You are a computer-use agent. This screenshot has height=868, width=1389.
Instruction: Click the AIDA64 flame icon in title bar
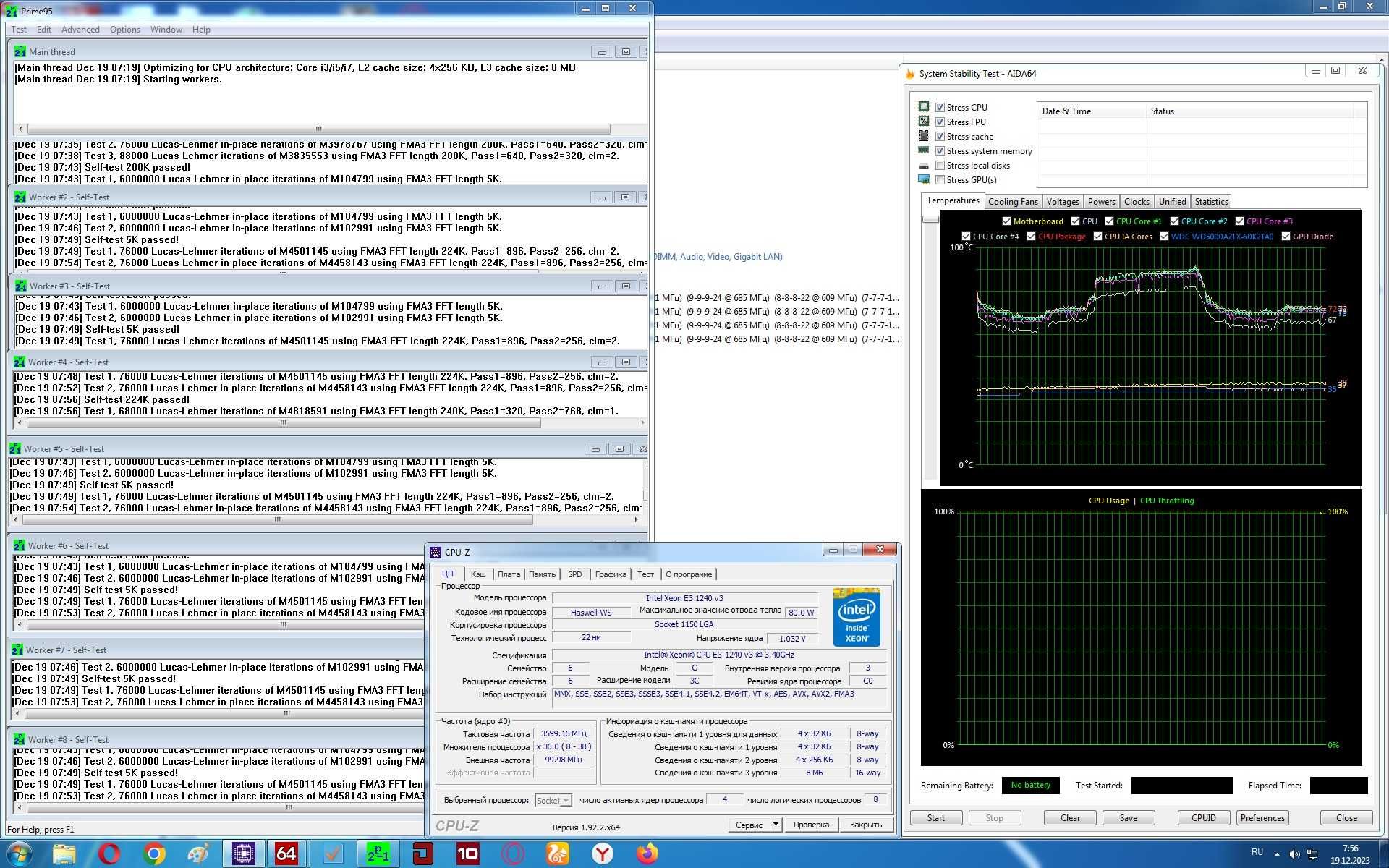tap(911, 74)
